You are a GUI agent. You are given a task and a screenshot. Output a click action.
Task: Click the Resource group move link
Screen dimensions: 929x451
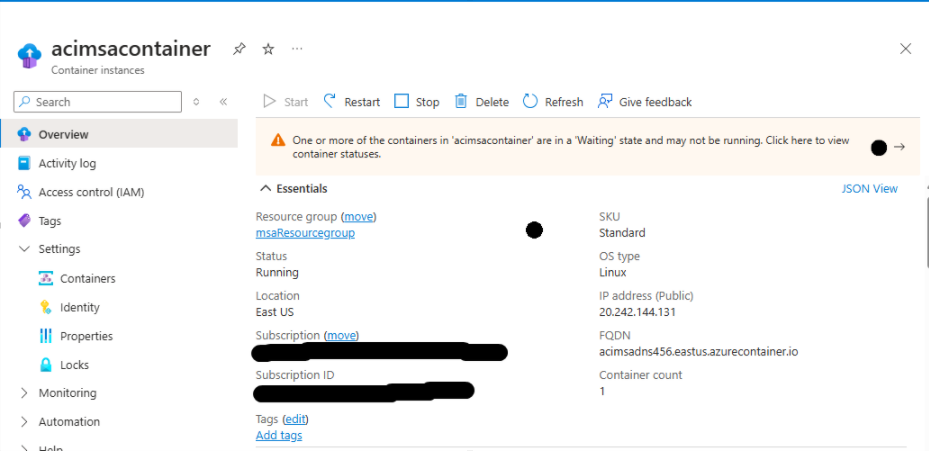[360, 217]
